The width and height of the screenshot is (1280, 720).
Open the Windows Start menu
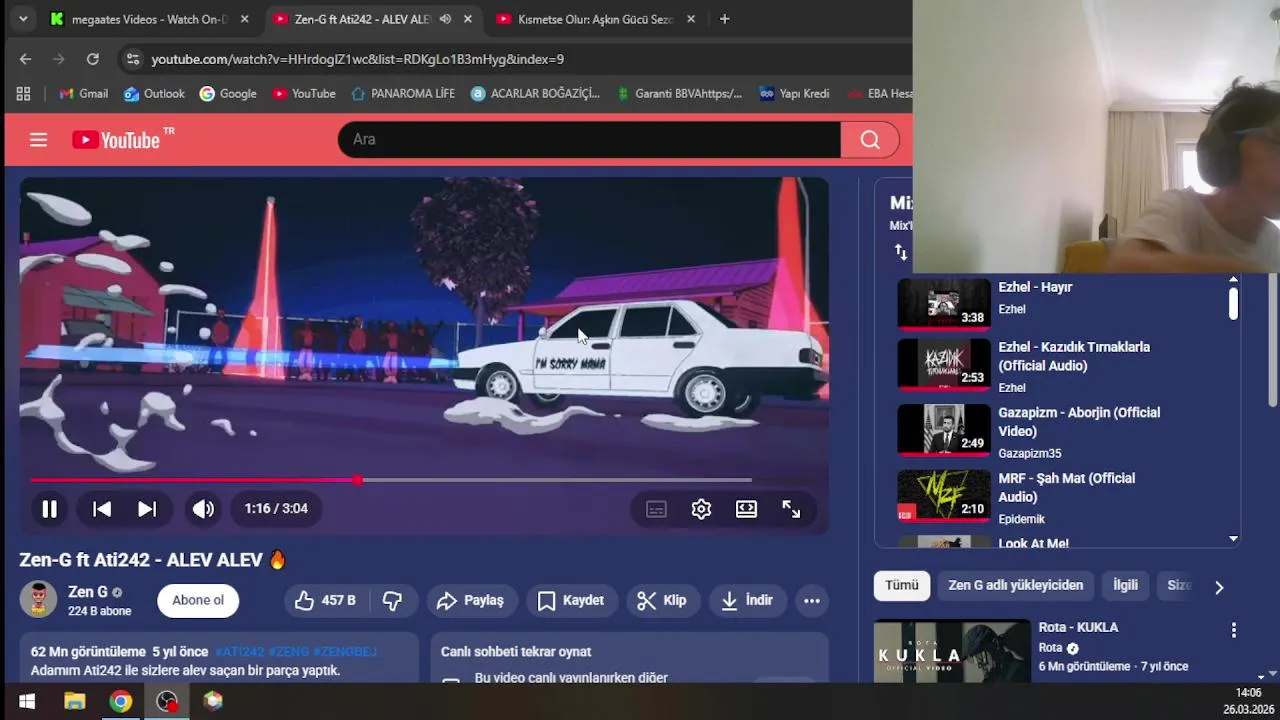(27, 701)
